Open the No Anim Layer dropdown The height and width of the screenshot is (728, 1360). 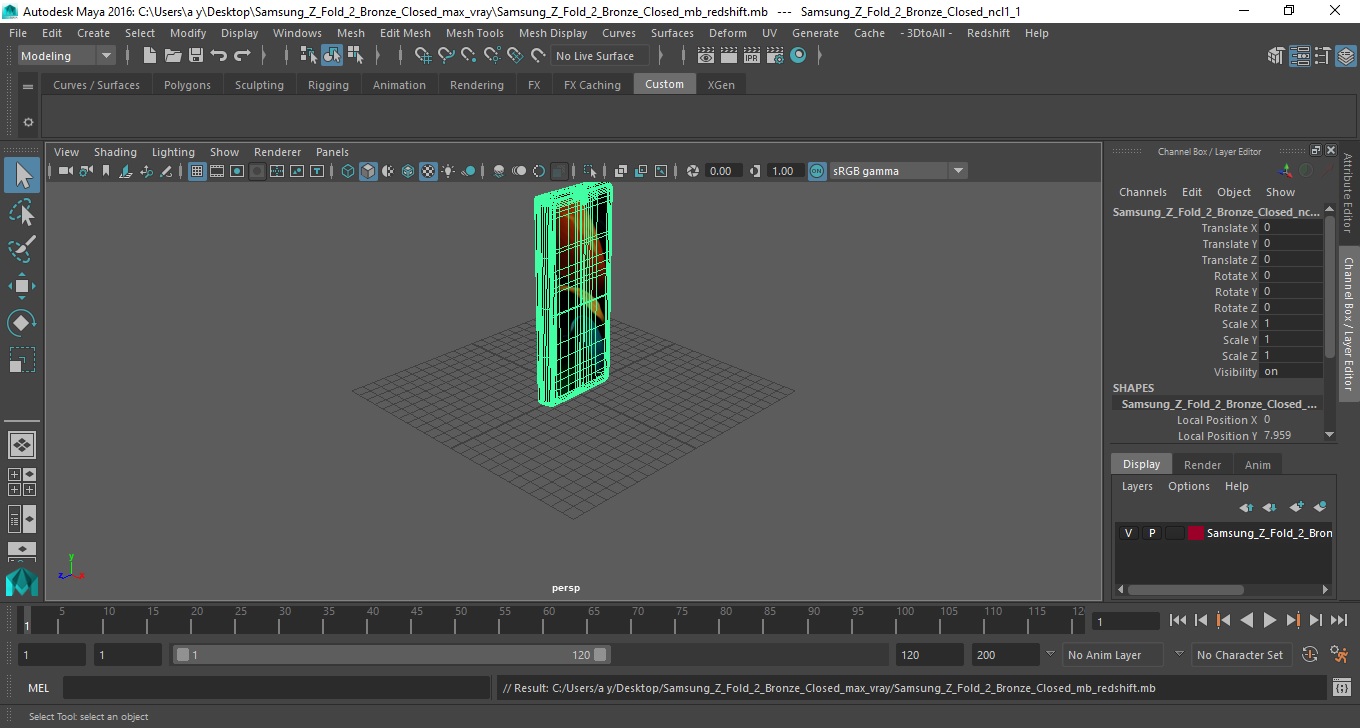(x=1113, y=655)
